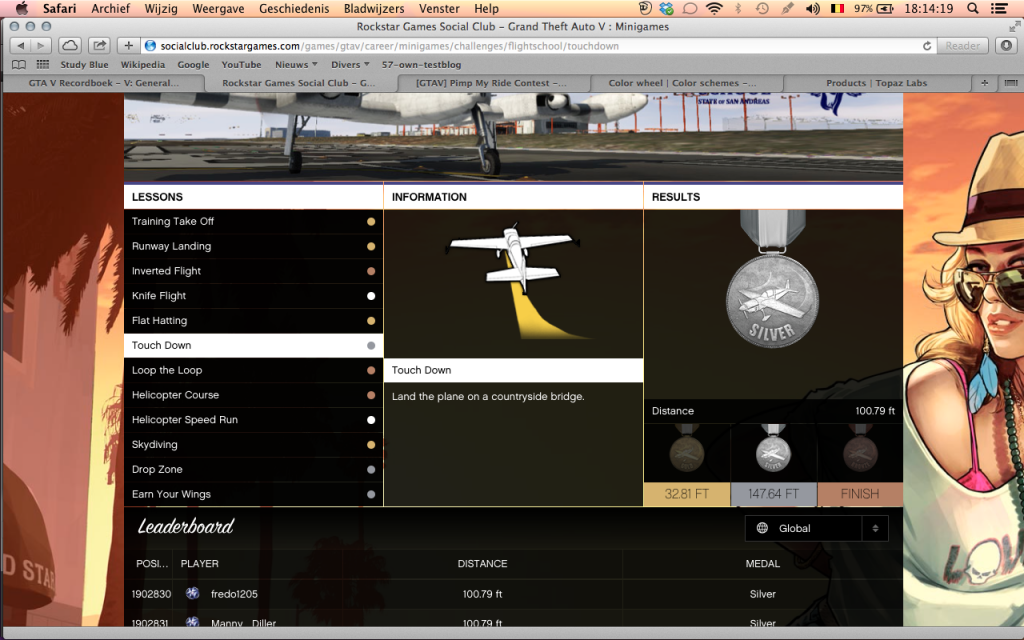Select the Helicopter Course lesson
The width and height of the screenshot is (1024, 640).
[x=253, y=395]
